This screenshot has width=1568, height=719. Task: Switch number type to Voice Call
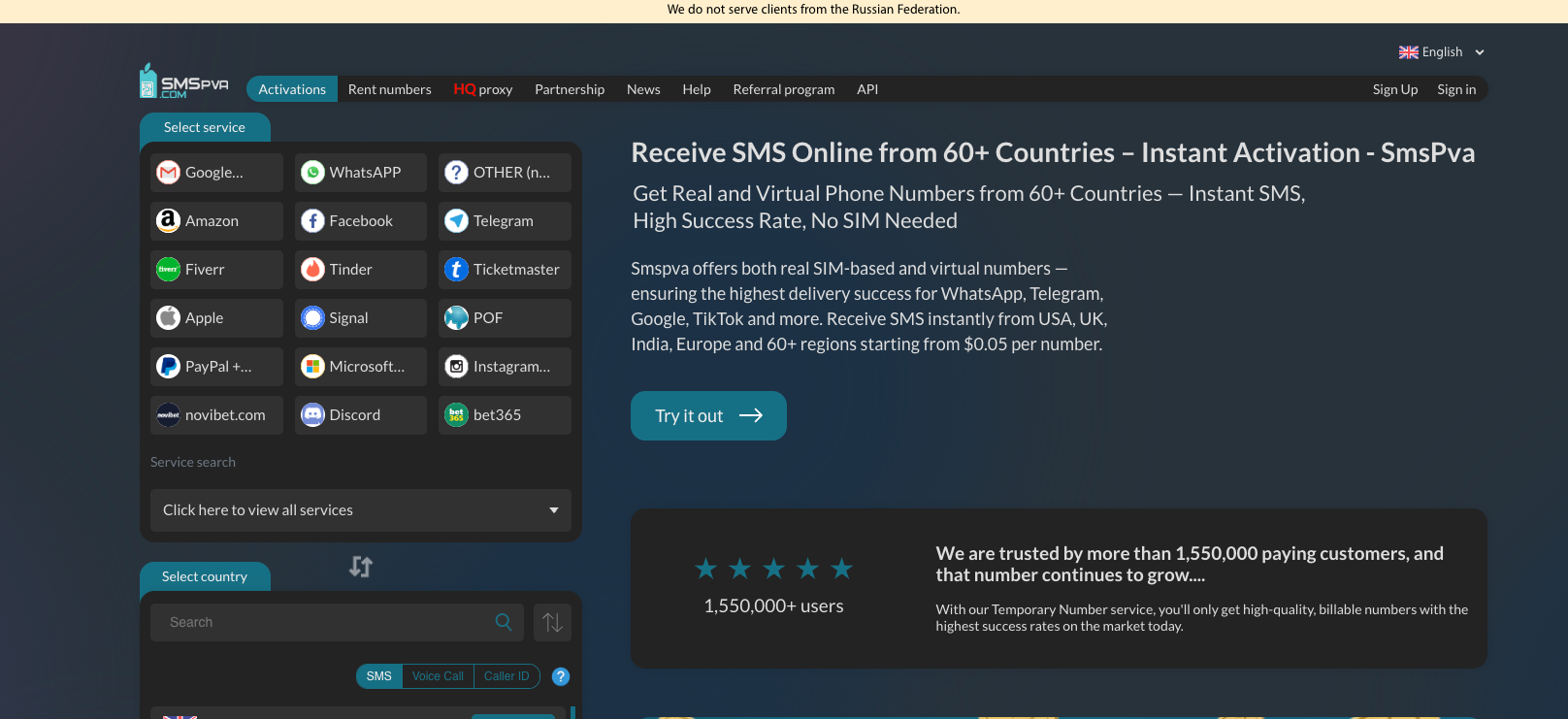438,676
